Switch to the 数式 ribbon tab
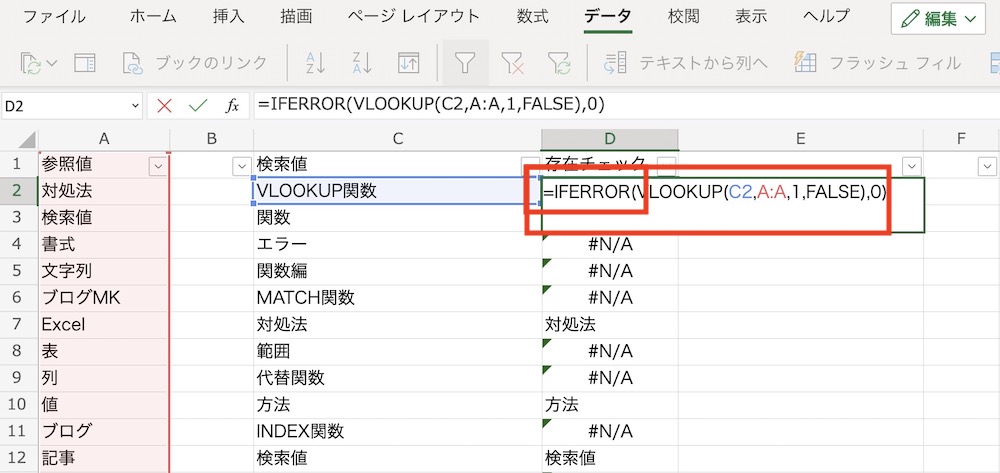 [x=533, y=17]
